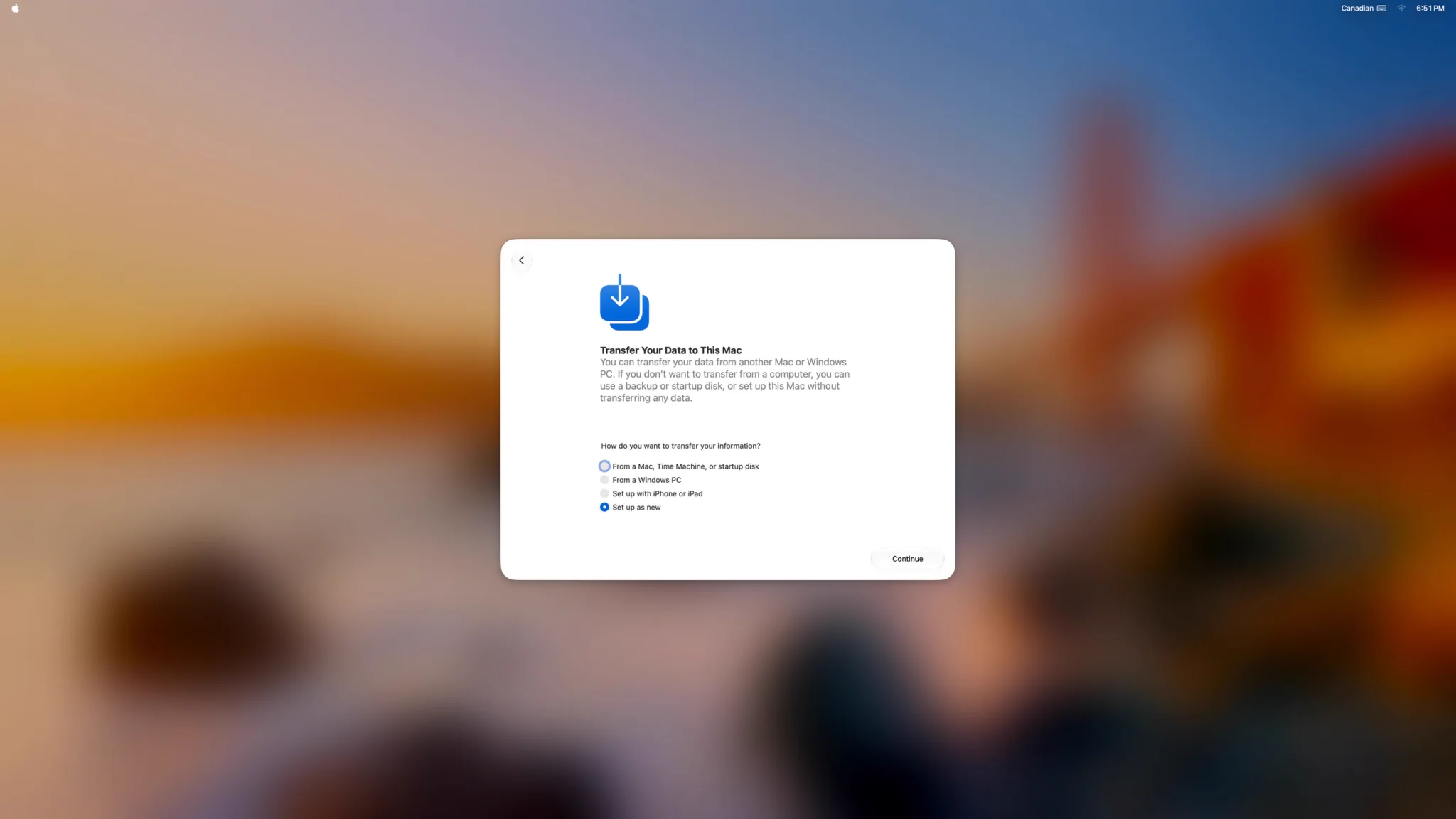Click the Continue button
The image size is (1456, 819).
(x=907, y=559)
